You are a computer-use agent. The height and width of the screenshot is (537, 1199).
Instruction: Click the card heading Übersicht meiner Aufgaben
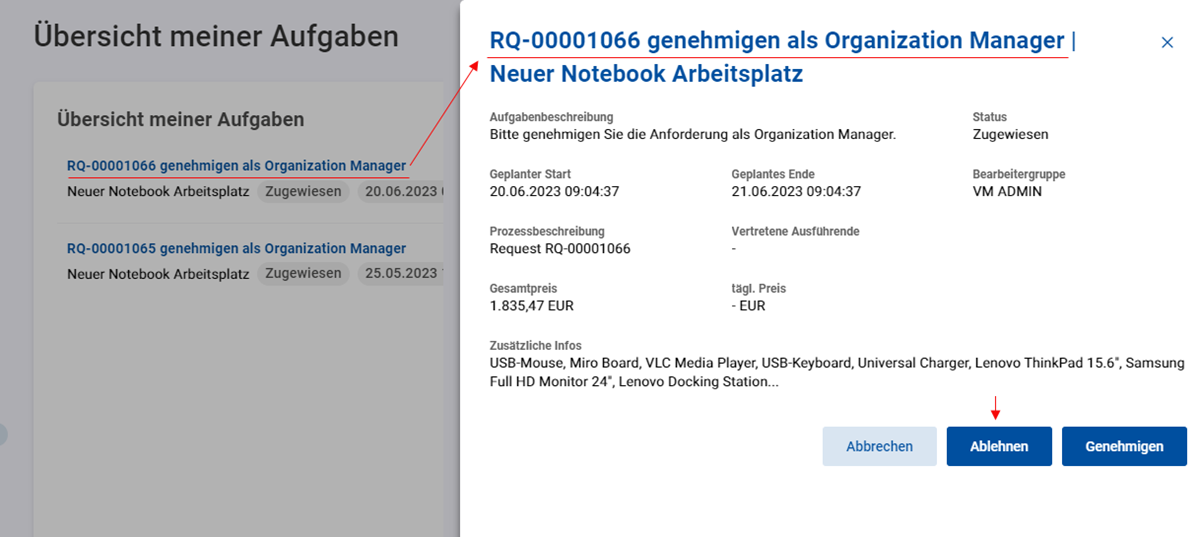(x=180, y=119)
